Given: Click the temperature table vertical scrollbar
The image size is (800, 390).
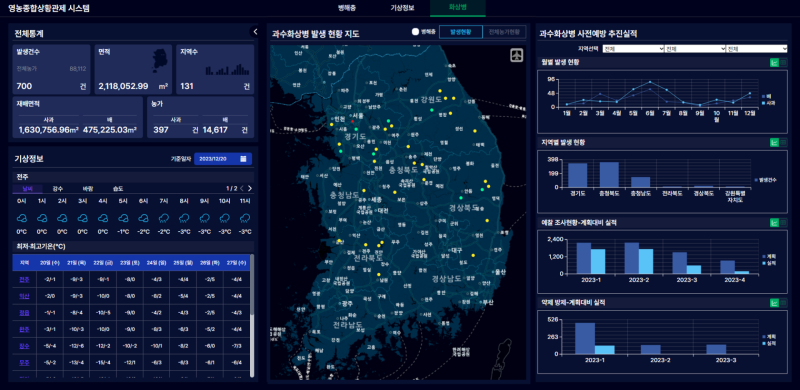Looking at the screenshot, I should click(x=252, y=286).
